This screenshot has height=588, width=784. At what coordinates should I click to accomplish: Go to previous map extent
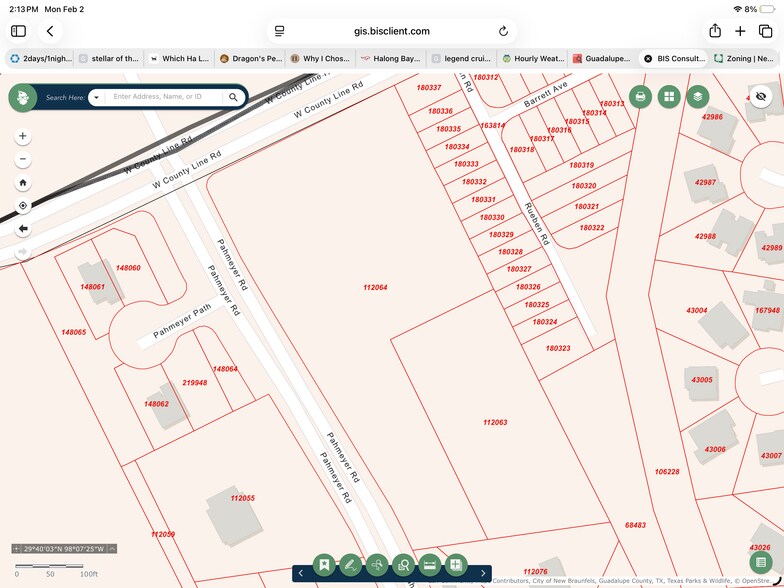tap(23, 229)
